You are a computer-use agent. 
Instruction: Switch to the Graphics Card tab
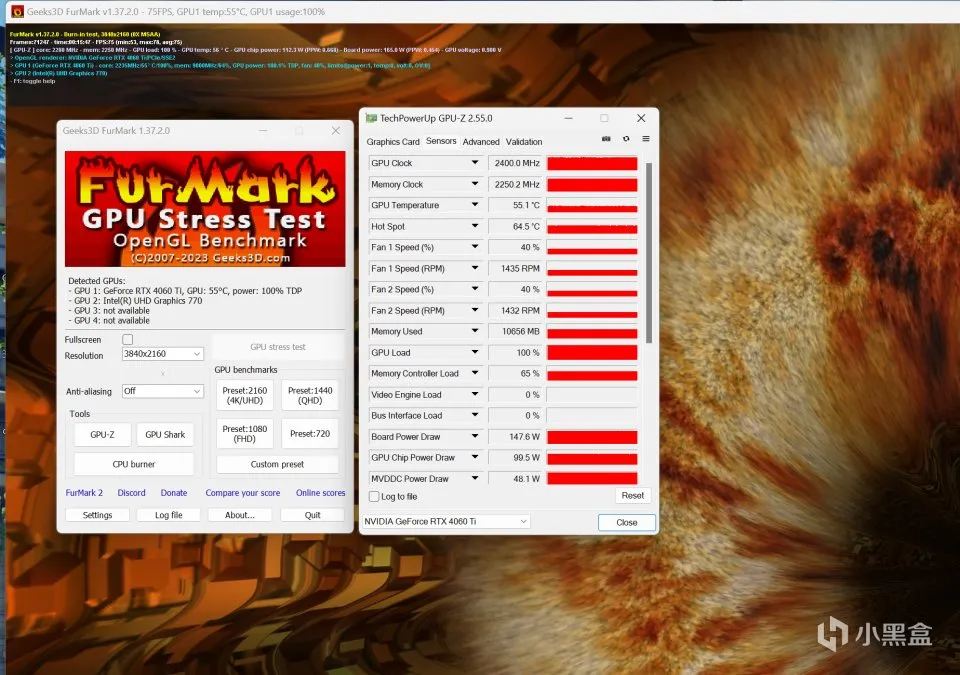coord(393,141)
